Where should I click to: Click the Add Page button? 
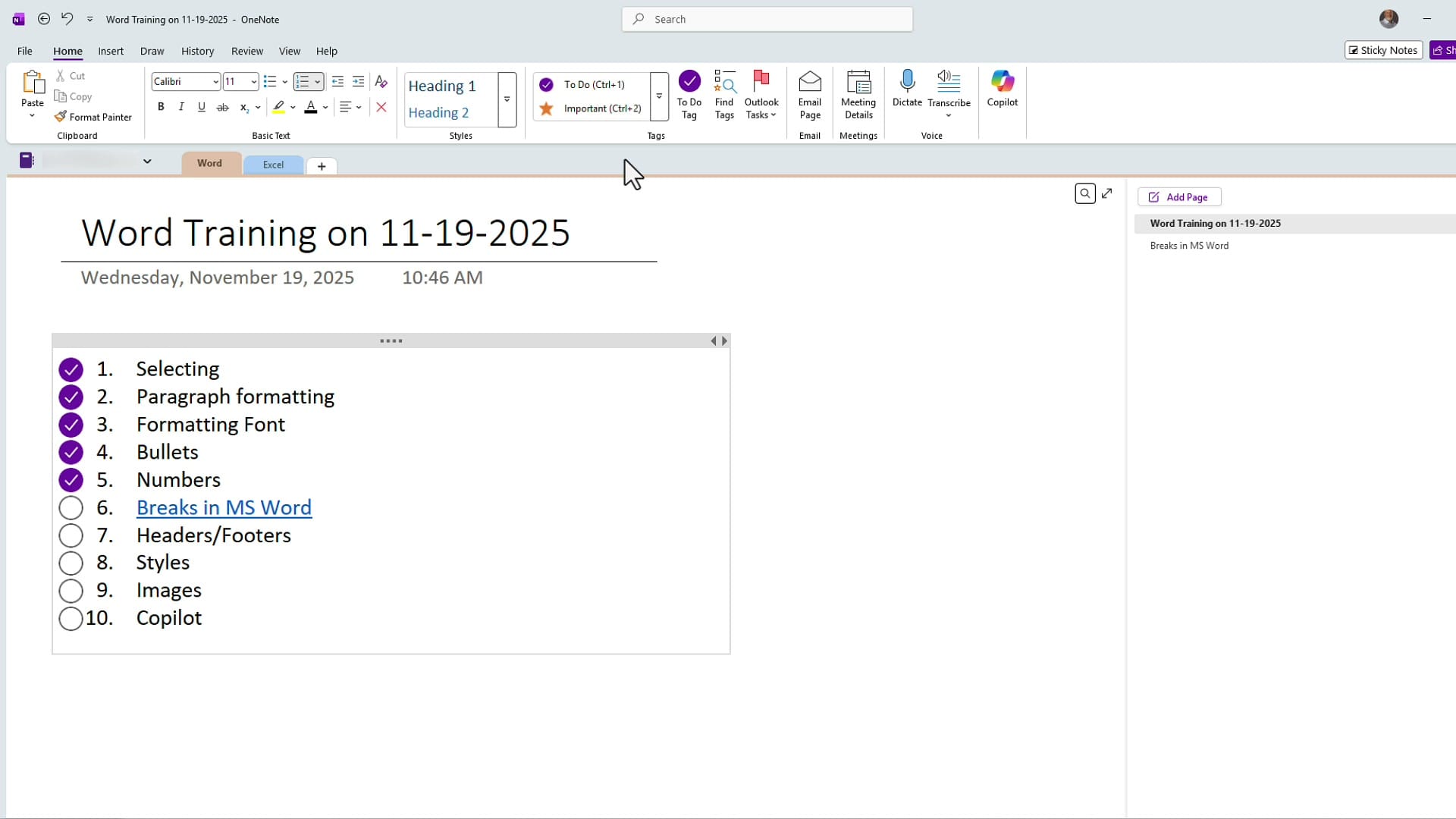click(x=1179, y=196)
